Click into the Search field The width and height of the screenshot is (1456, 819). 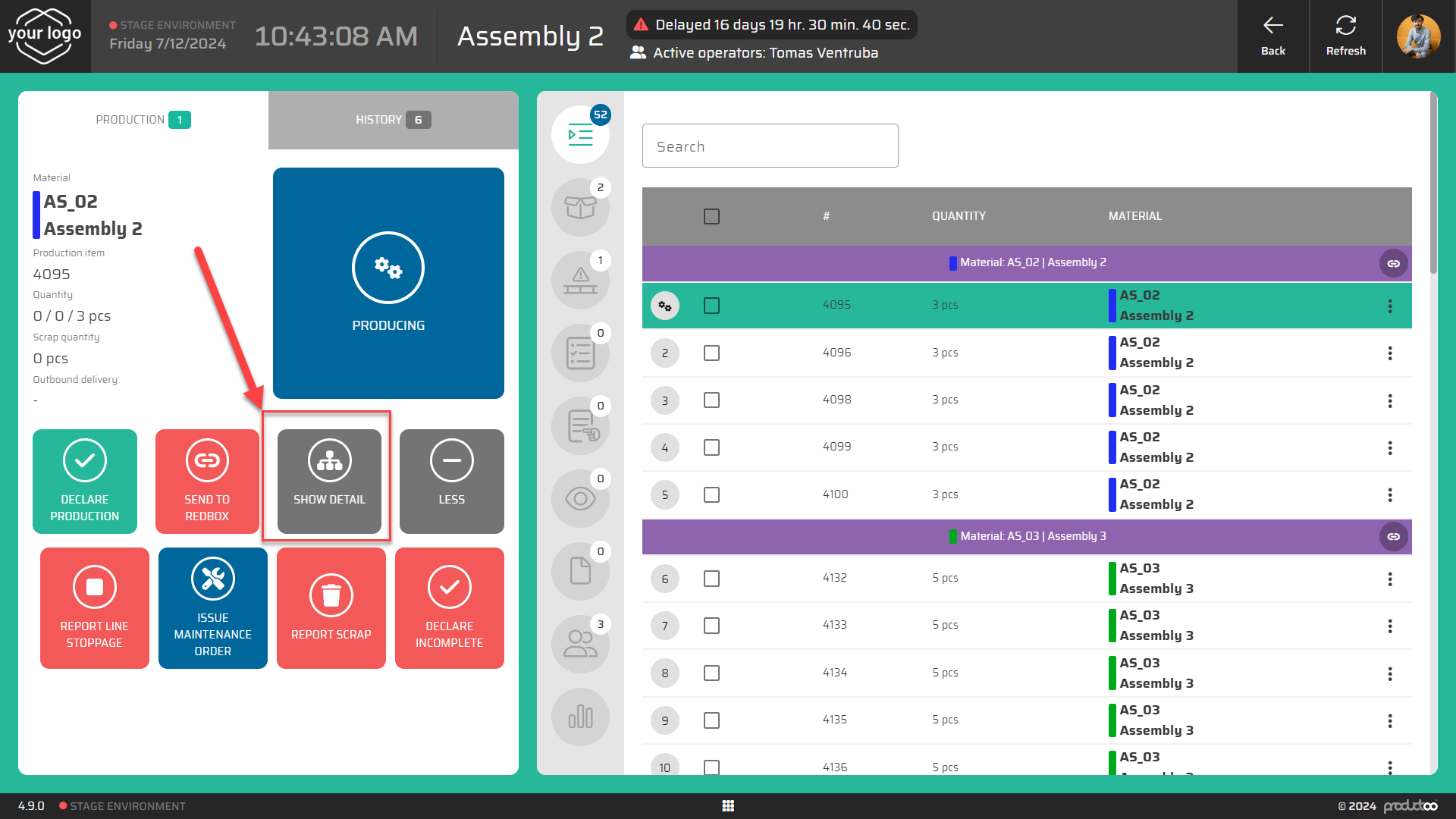click(x=770, y=146)
